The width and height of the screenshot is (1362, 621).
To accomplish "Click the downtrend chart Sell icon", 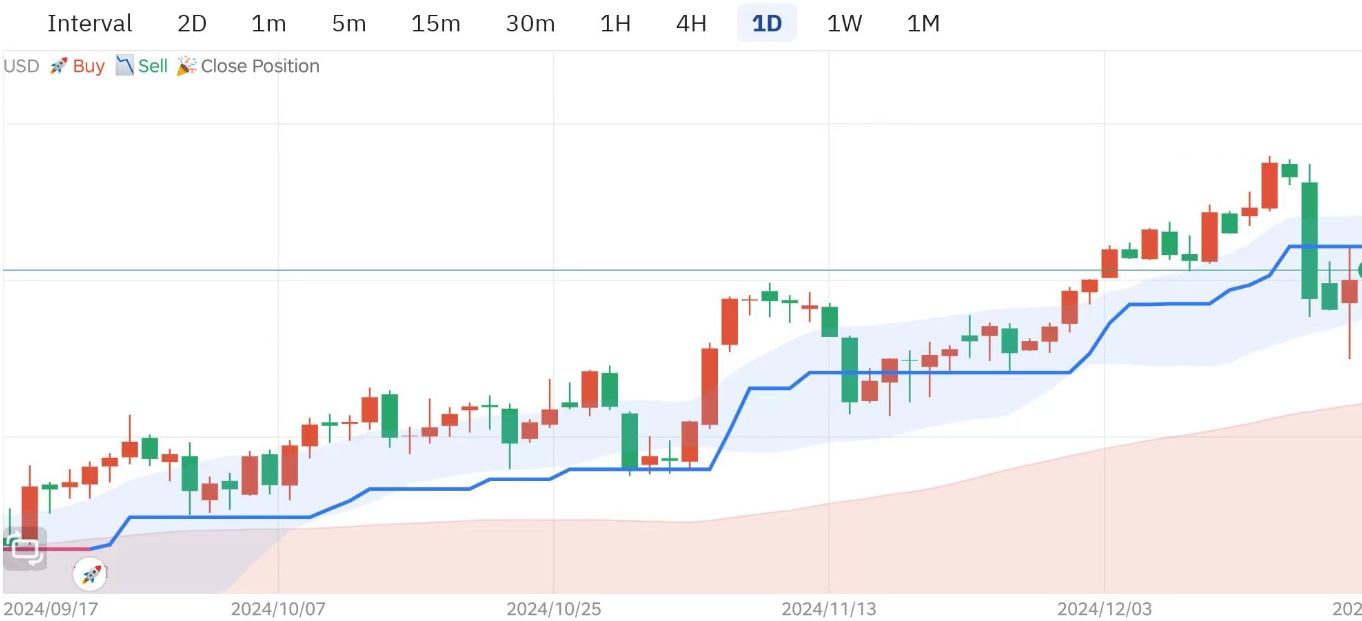I will tap(124, 66).
